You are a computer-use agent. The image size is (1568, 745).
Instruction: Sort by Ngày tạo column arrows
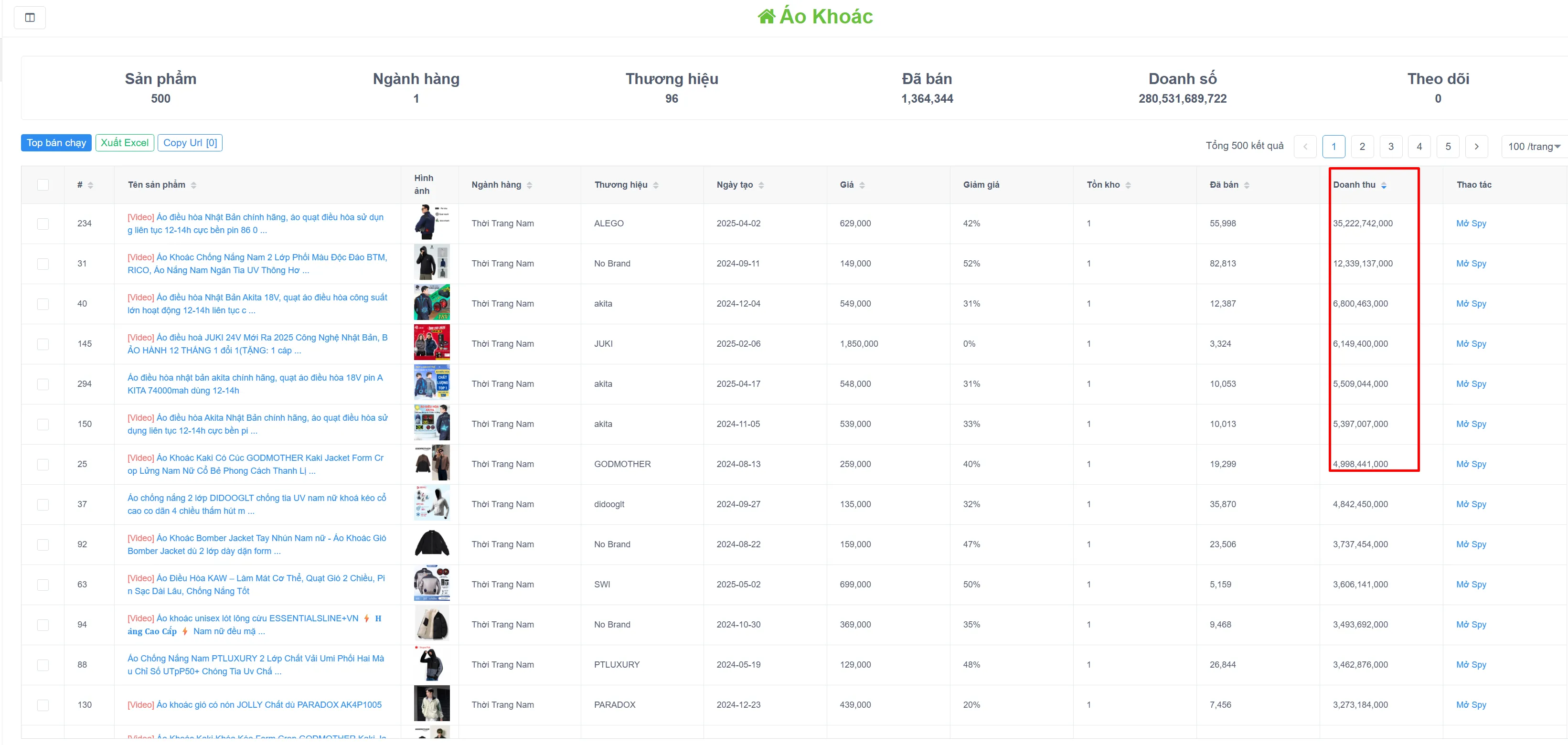coord(761,185)
